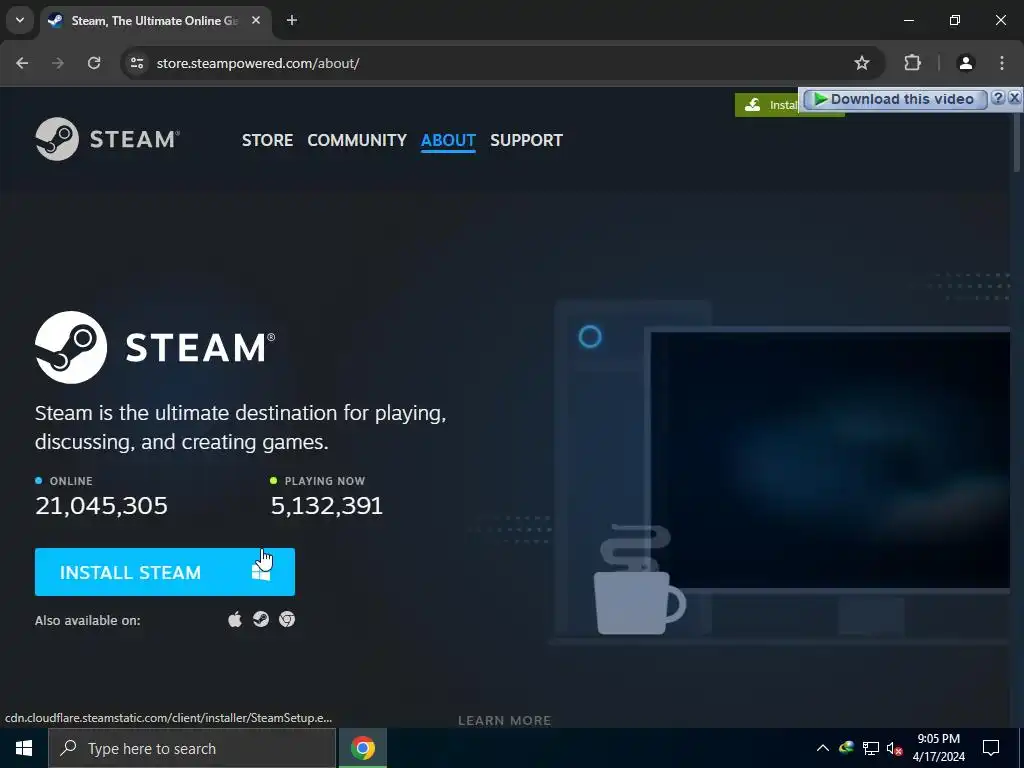Click the colorful system tray app icon

[846, 747]
